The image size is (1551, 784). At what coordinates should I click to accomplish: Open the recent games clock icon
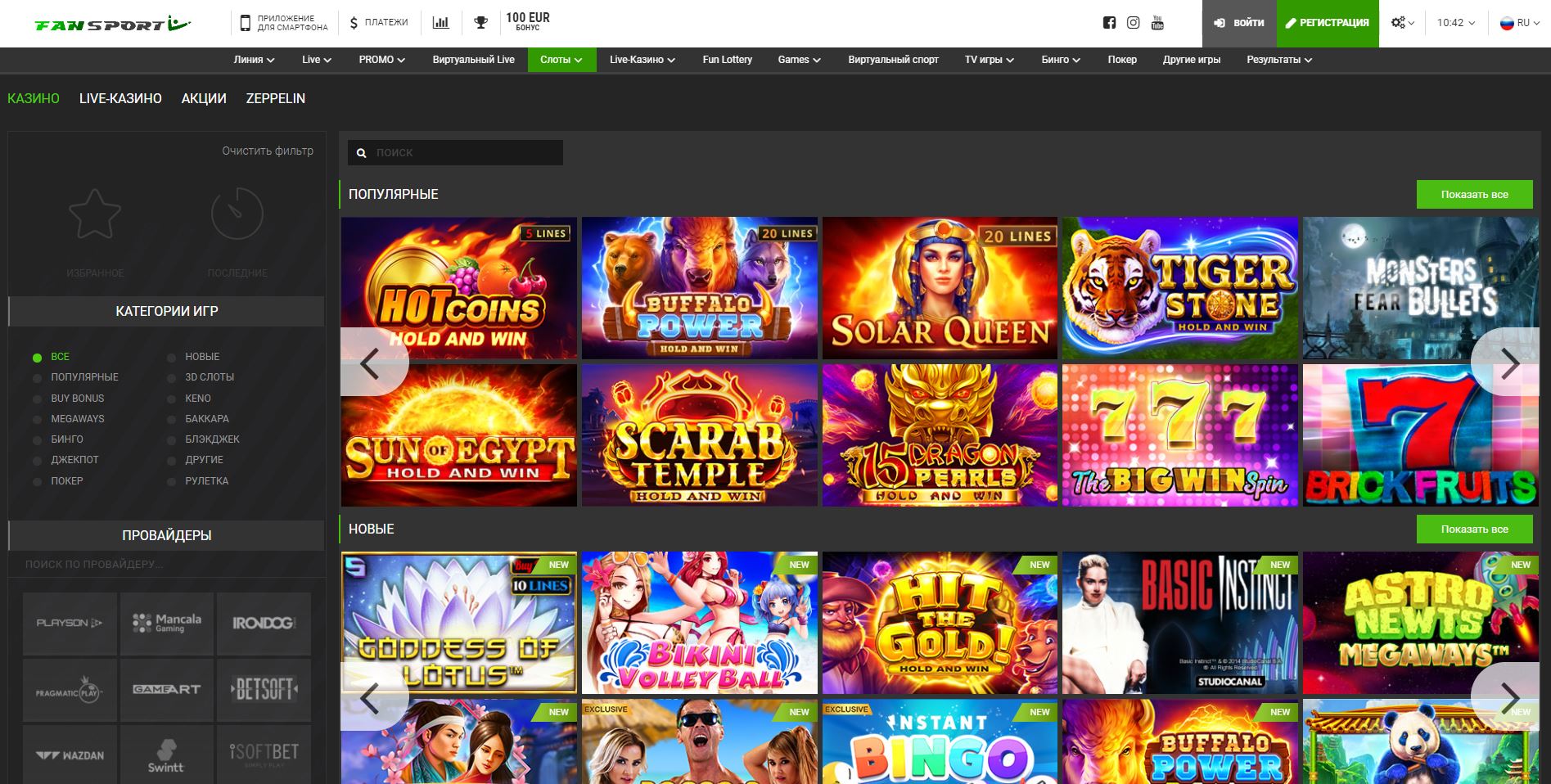237,214
